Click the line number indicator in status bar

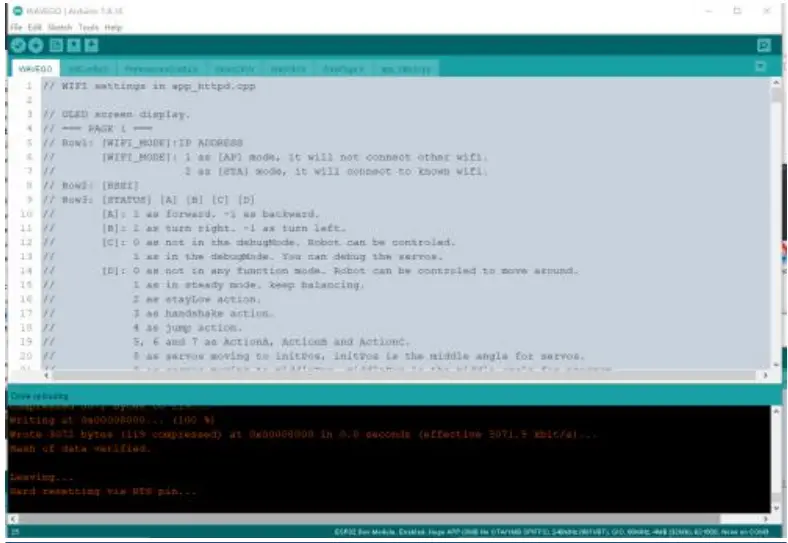15,531
